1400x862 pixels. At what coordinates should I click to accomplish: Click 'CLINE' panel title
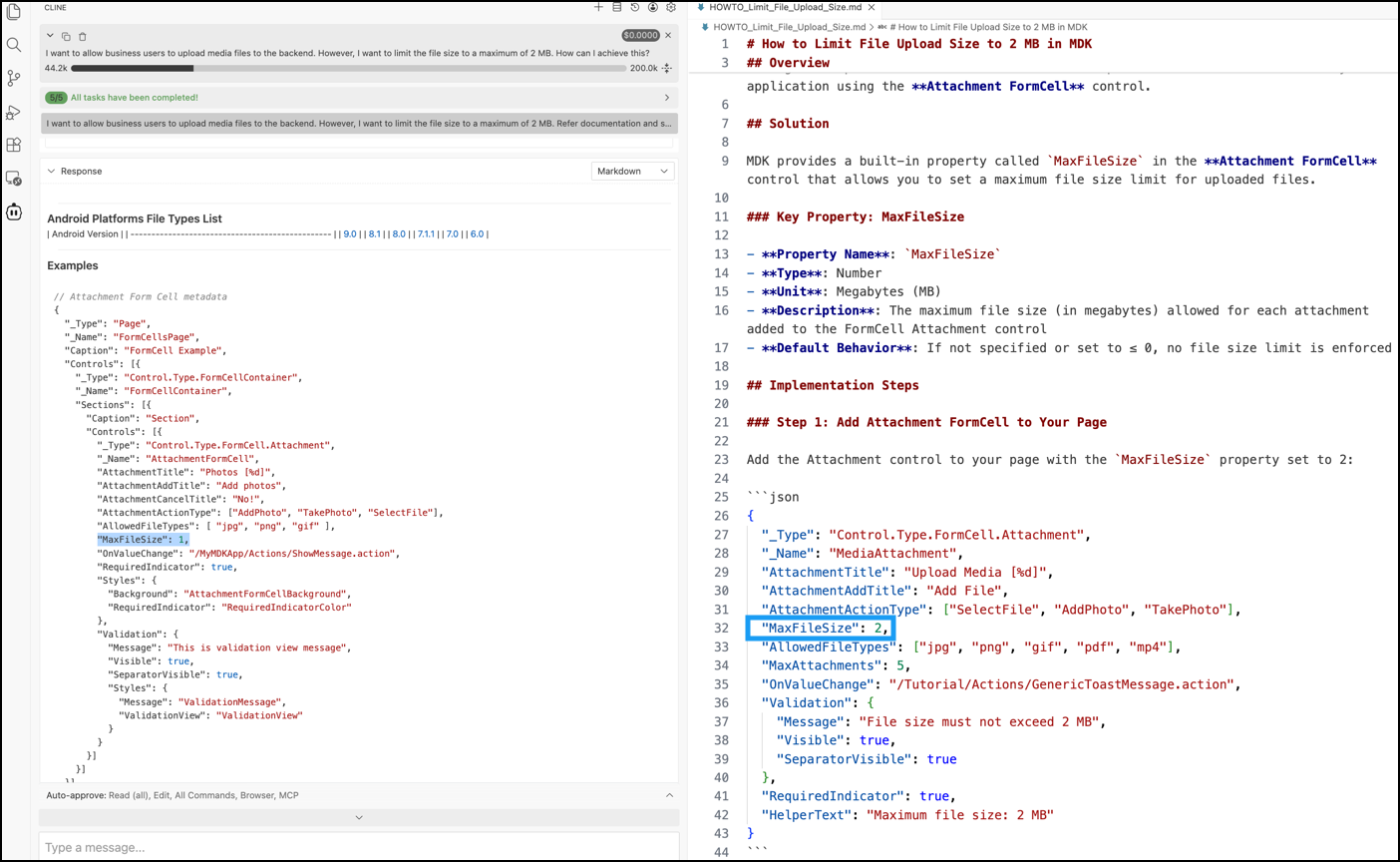click(x=56, y=7)
